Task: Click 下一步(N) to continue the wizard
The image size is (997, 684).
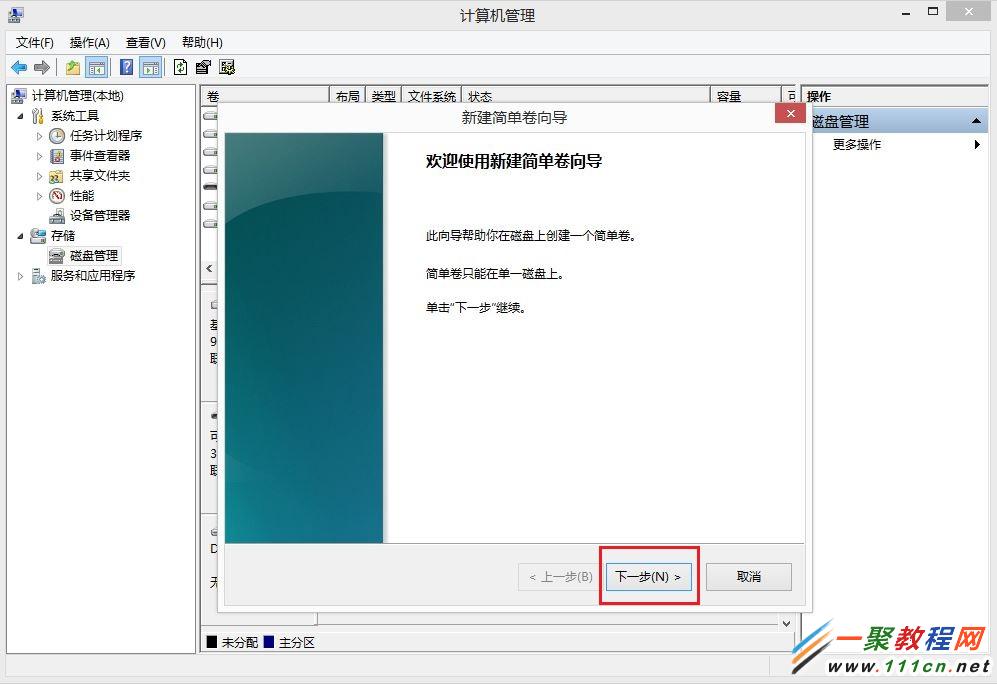Action: (649, 577)
